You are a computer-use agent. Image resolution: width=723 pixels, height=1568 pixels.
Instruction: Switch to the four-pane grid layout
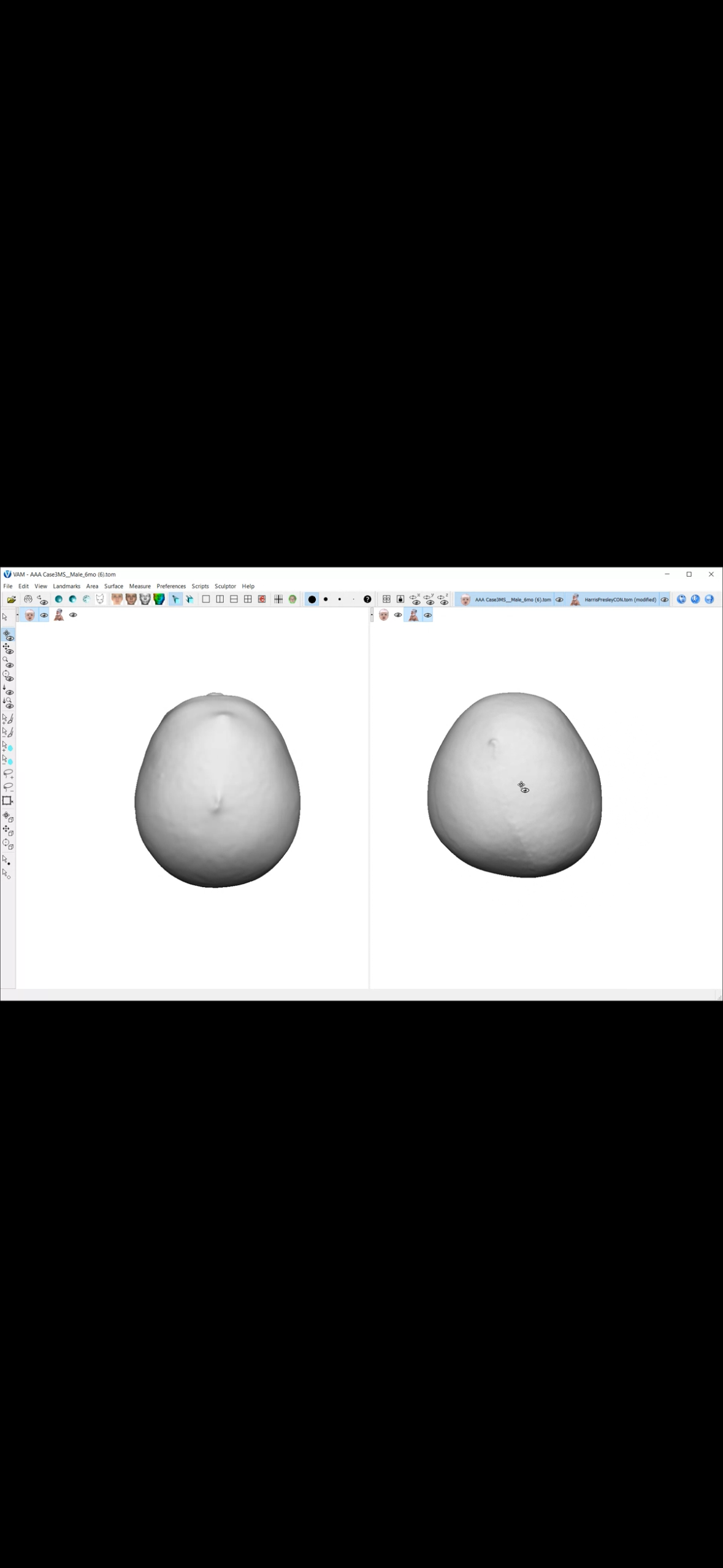pos(248,599)
